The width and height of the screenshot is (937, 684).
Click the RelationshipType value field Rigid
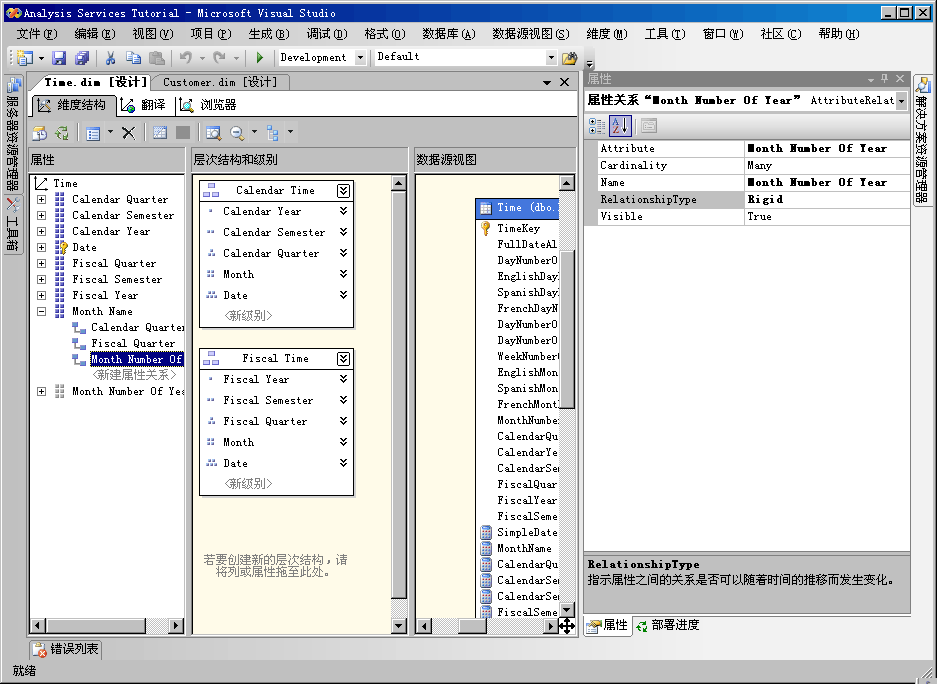click(826, 199)
